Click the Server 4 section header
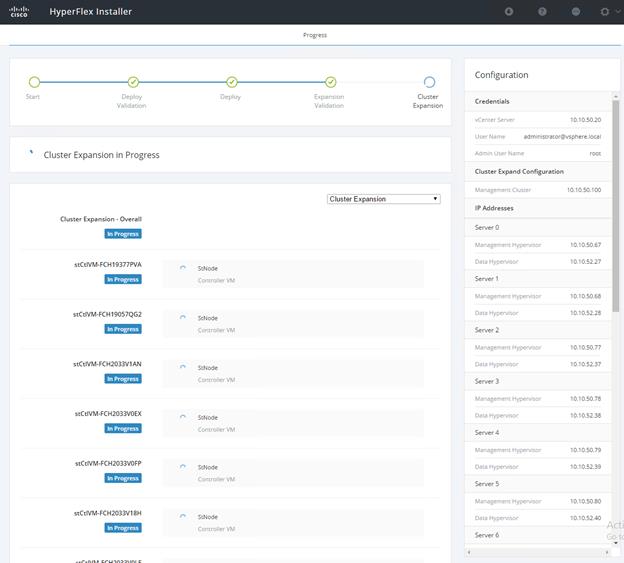The height and width of the screenshot is (563, 624). coord(538,433)
